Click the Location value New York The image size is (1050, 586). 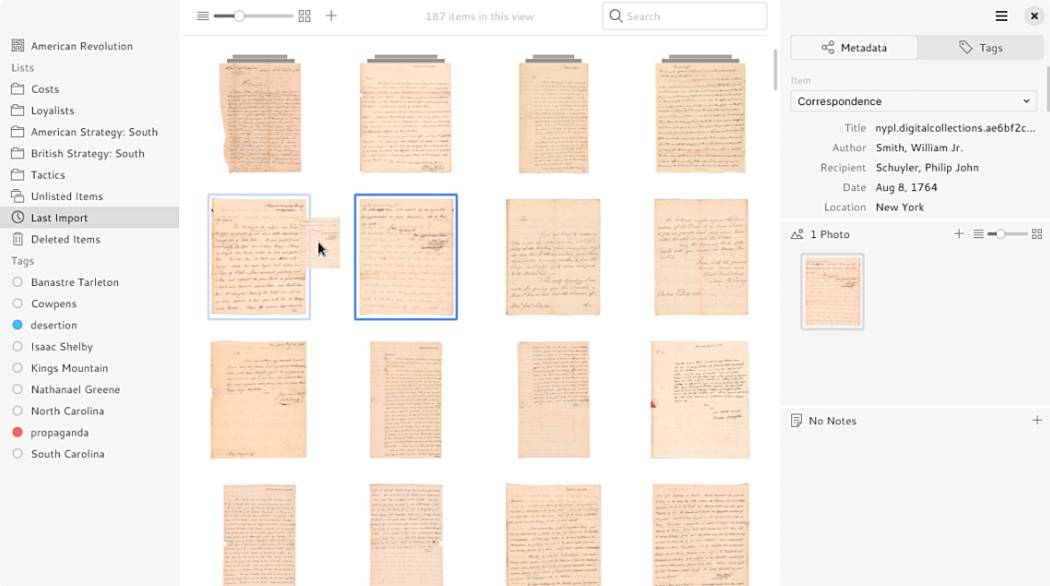click(x=899, y=207)
